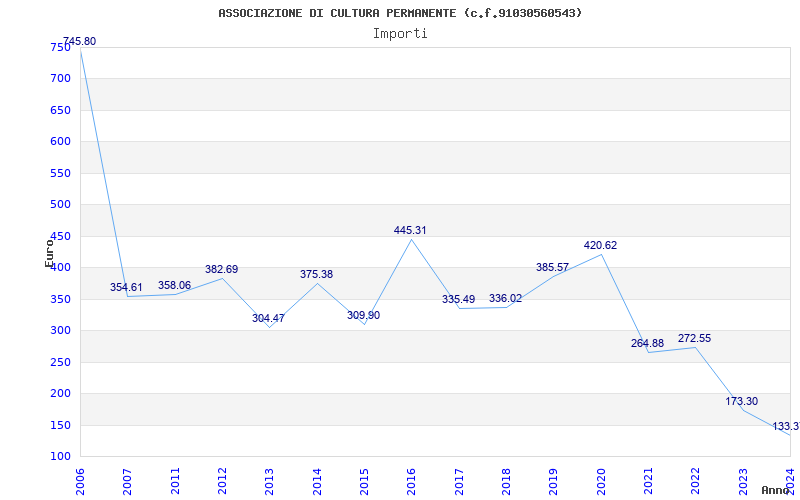Click the 450 y-axis tick label
Viewport: 800px width, 500px height.
pos(60,236)
